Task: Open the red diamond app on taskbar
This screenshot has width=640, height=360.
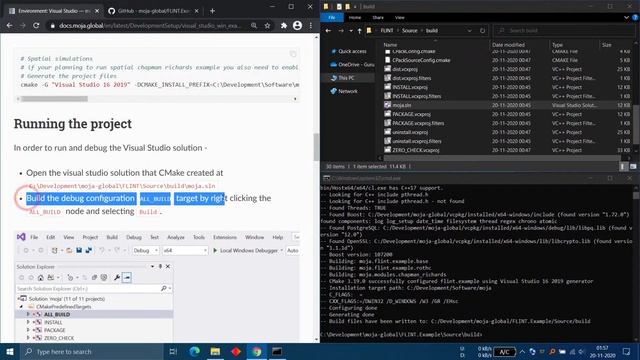Action: click(x=236, y=351)
